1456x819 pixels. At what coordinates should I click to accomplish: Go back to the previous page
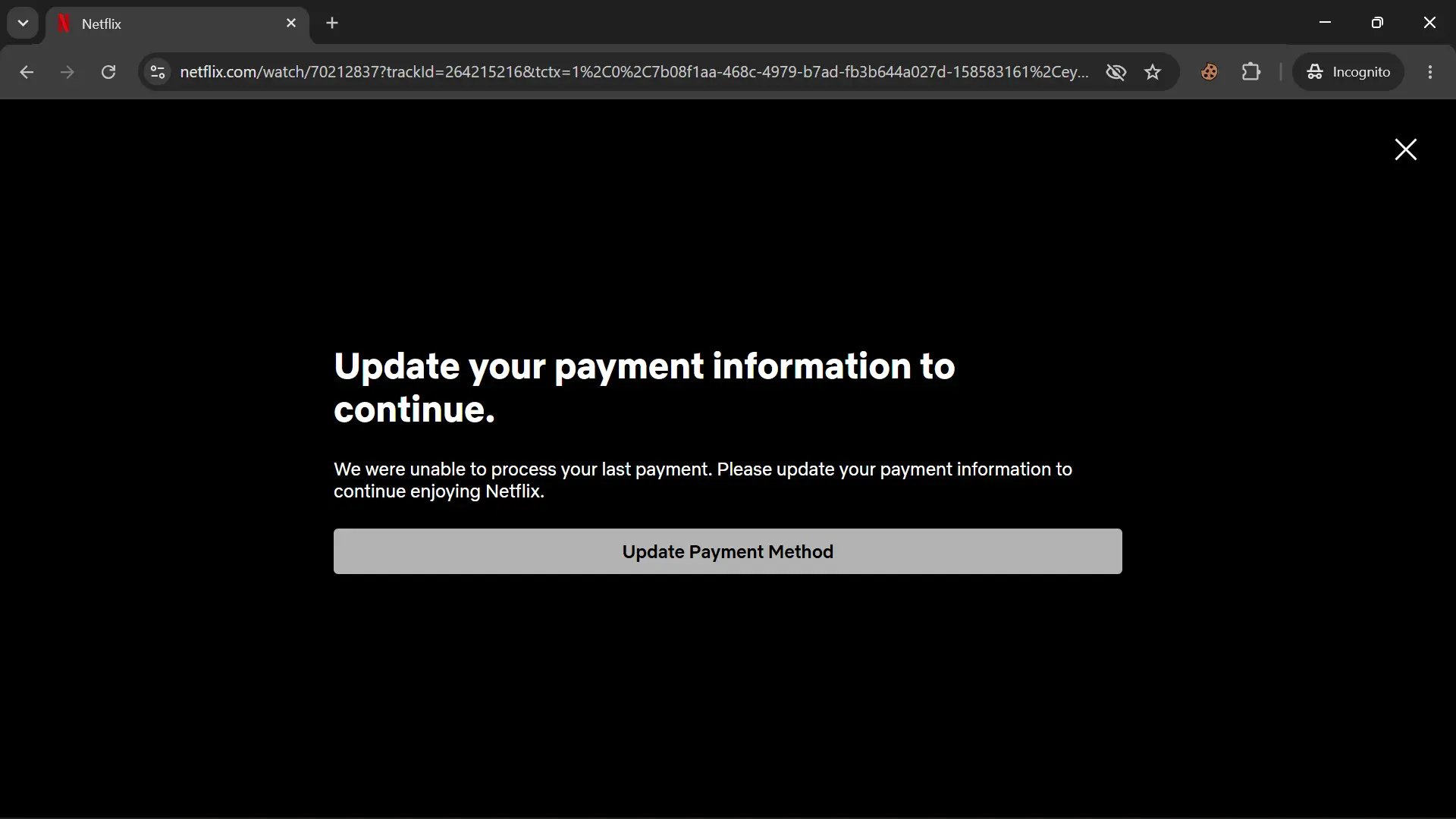pyautogui.click(x=27, y=72)
